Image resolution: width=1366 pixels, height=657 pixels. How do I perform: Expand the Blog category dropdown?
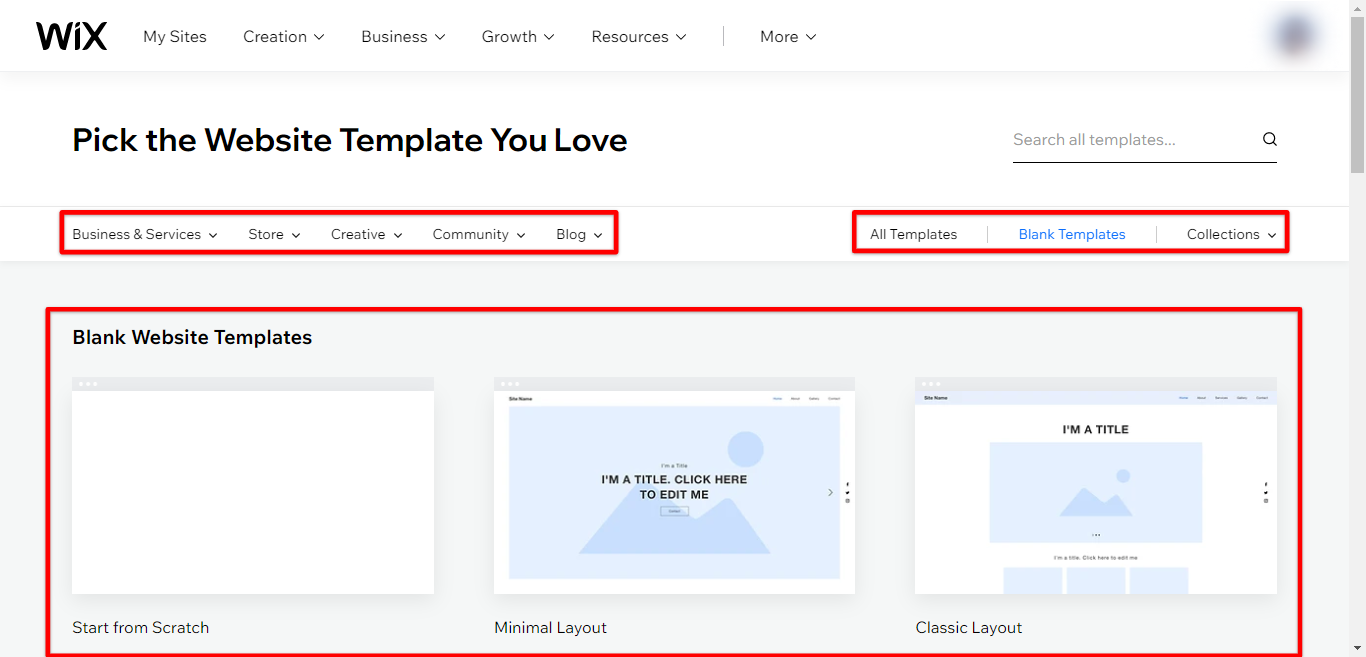tap(578, 233)
